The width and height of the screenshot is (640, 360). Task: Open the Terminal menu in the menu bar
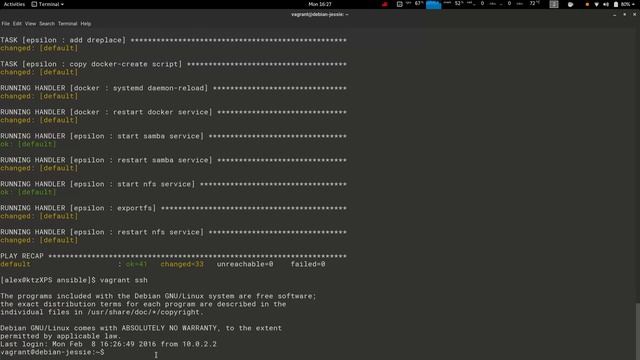point(67,24)
